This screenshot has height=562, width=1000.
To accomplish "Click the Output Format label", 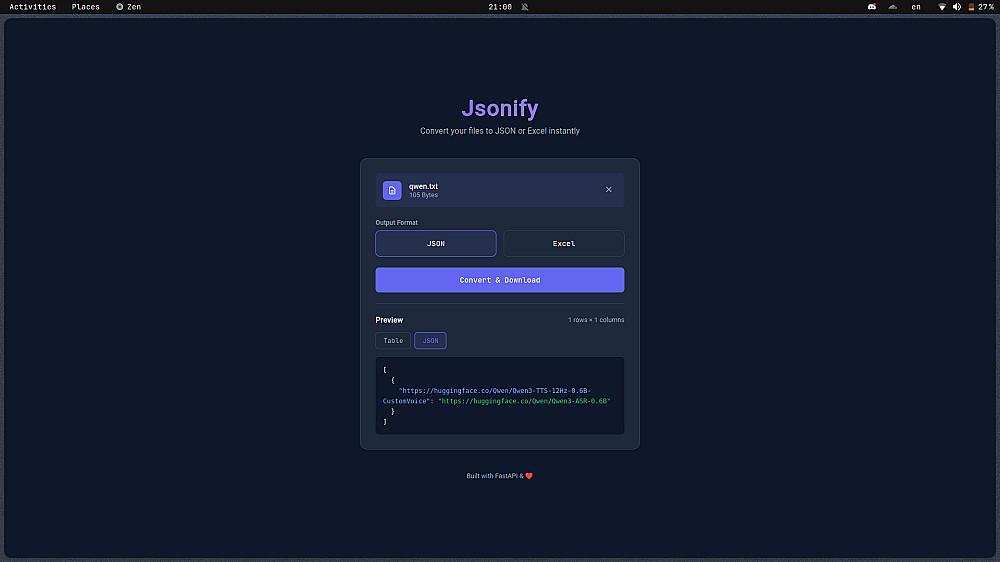I will click(x=397, y=223).
